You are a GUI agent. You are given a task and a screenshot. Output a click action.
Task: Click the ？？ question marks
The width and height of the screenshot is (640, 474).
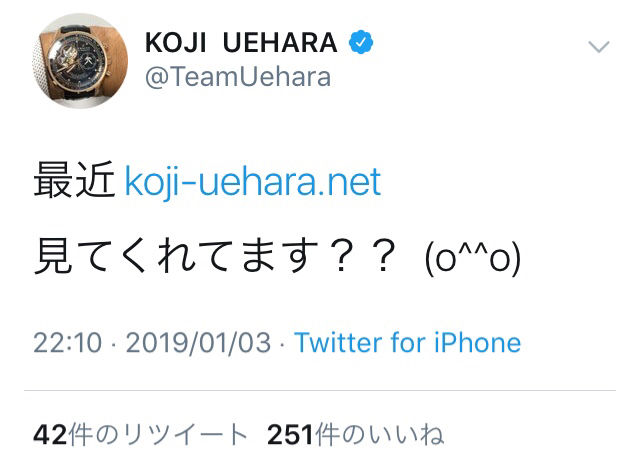361,259
